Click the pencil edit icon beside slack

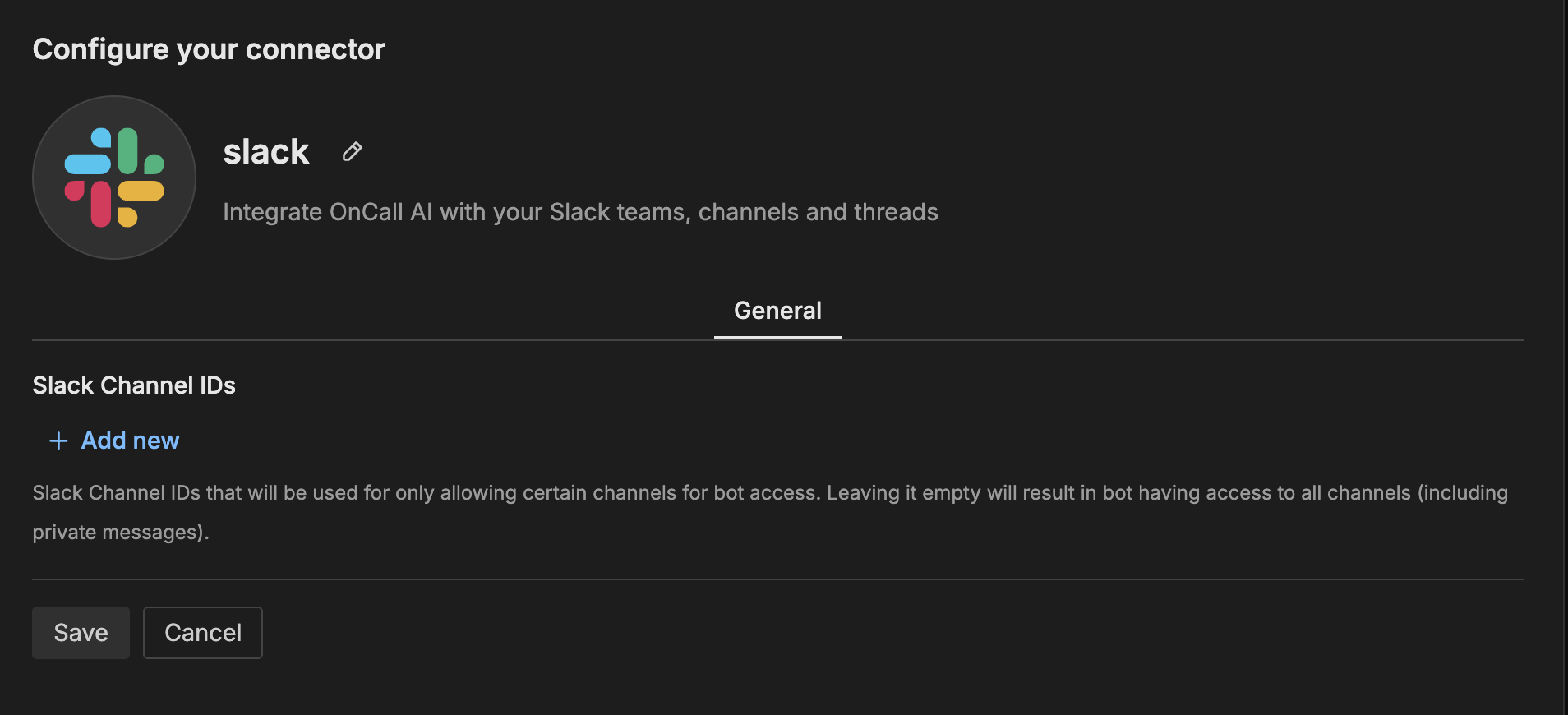[352, 152]
